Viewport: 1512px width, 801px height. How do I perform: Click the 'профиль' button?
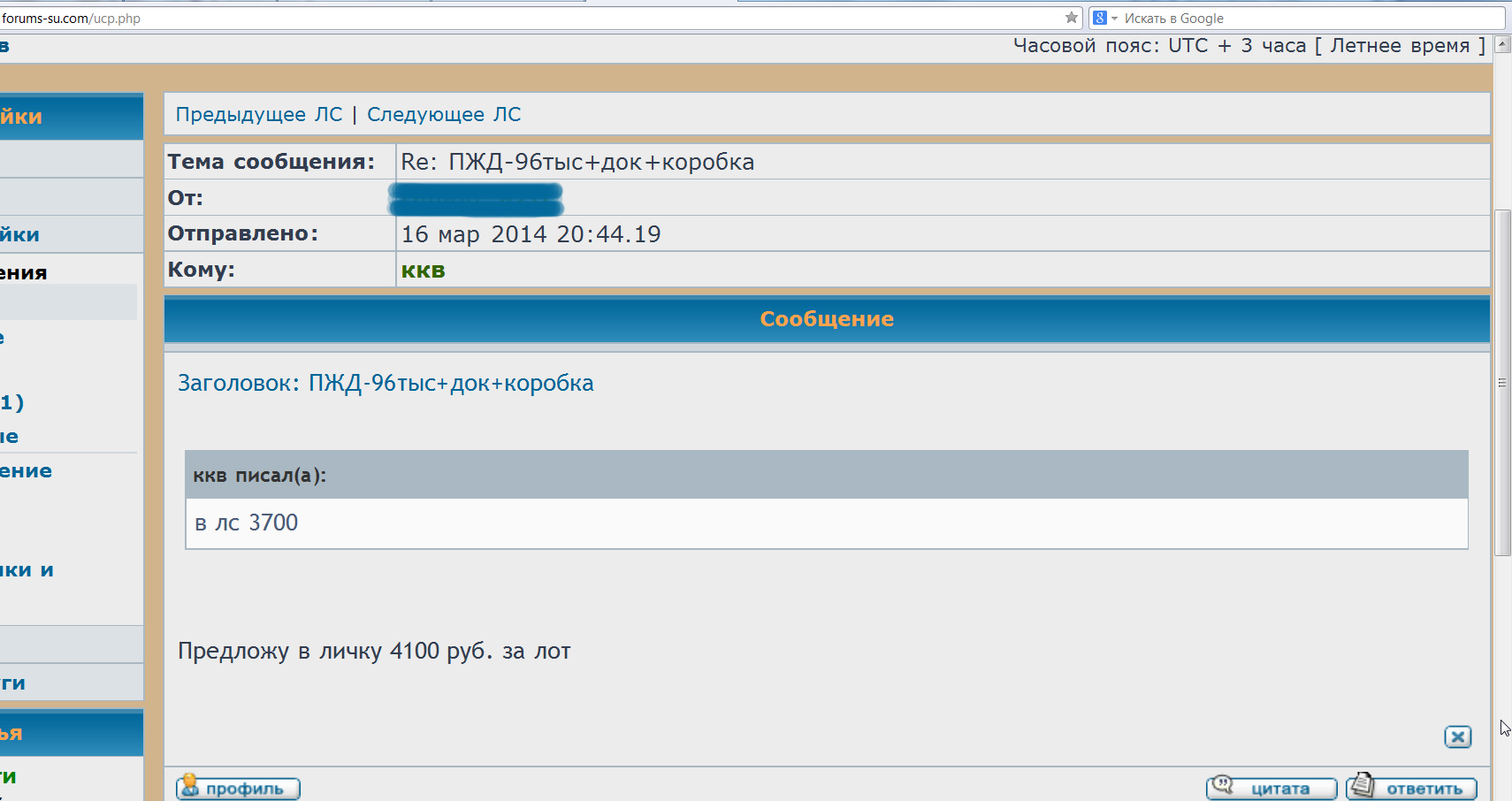(x=239, y=788)
